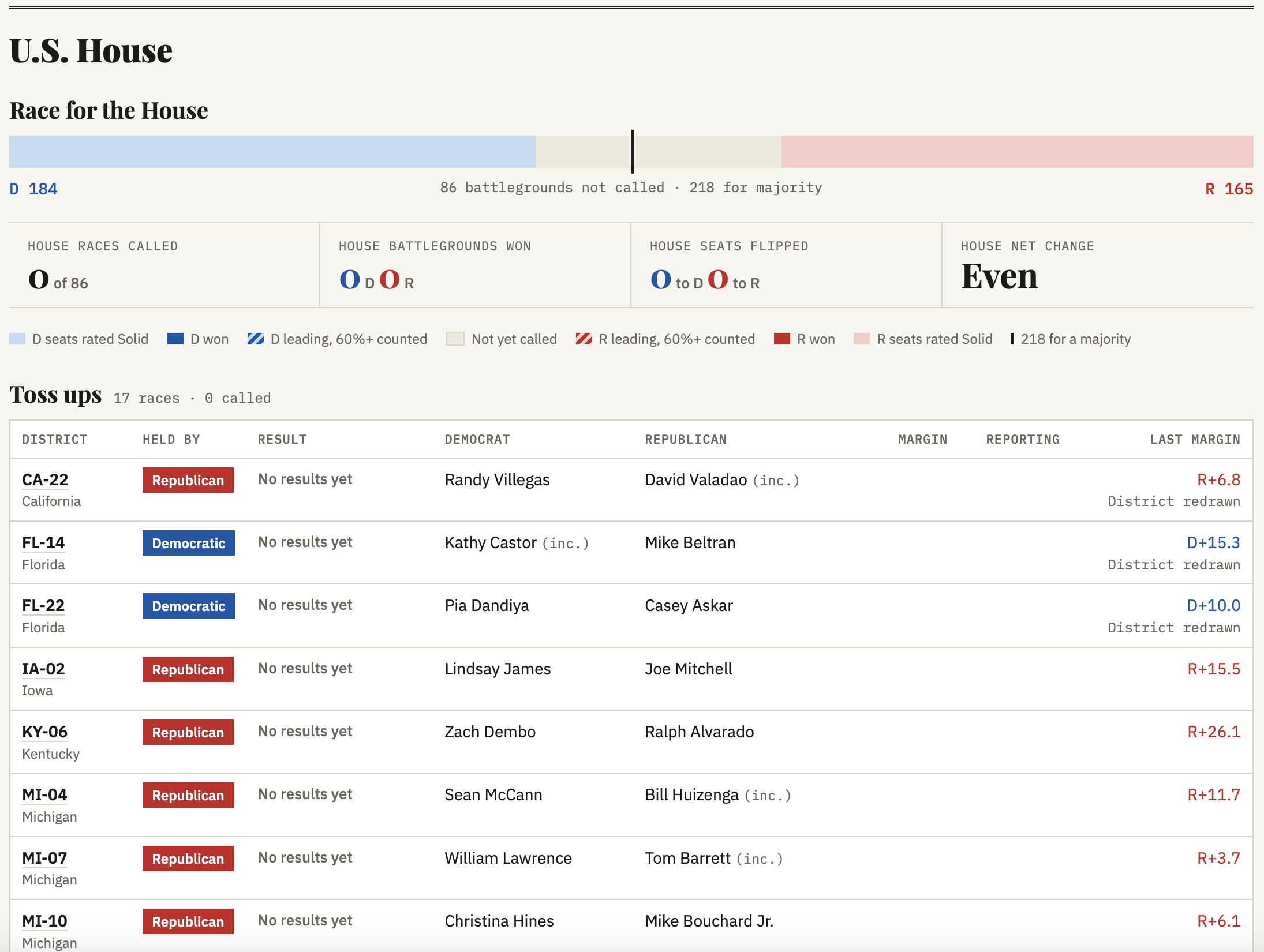Click the Democratic badge for FL-14
The width and height of the screenshot is (1264, 952).
point(189,543)
